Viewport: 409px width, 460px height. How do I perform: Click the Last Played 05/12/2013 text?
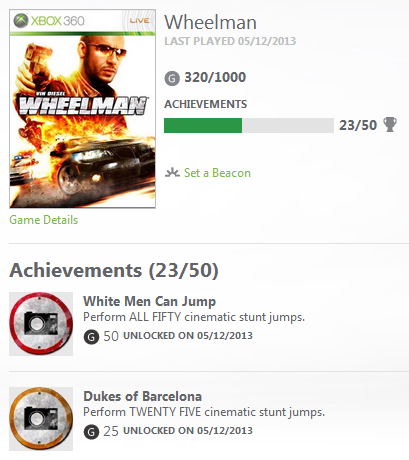[x=230, y=41]
